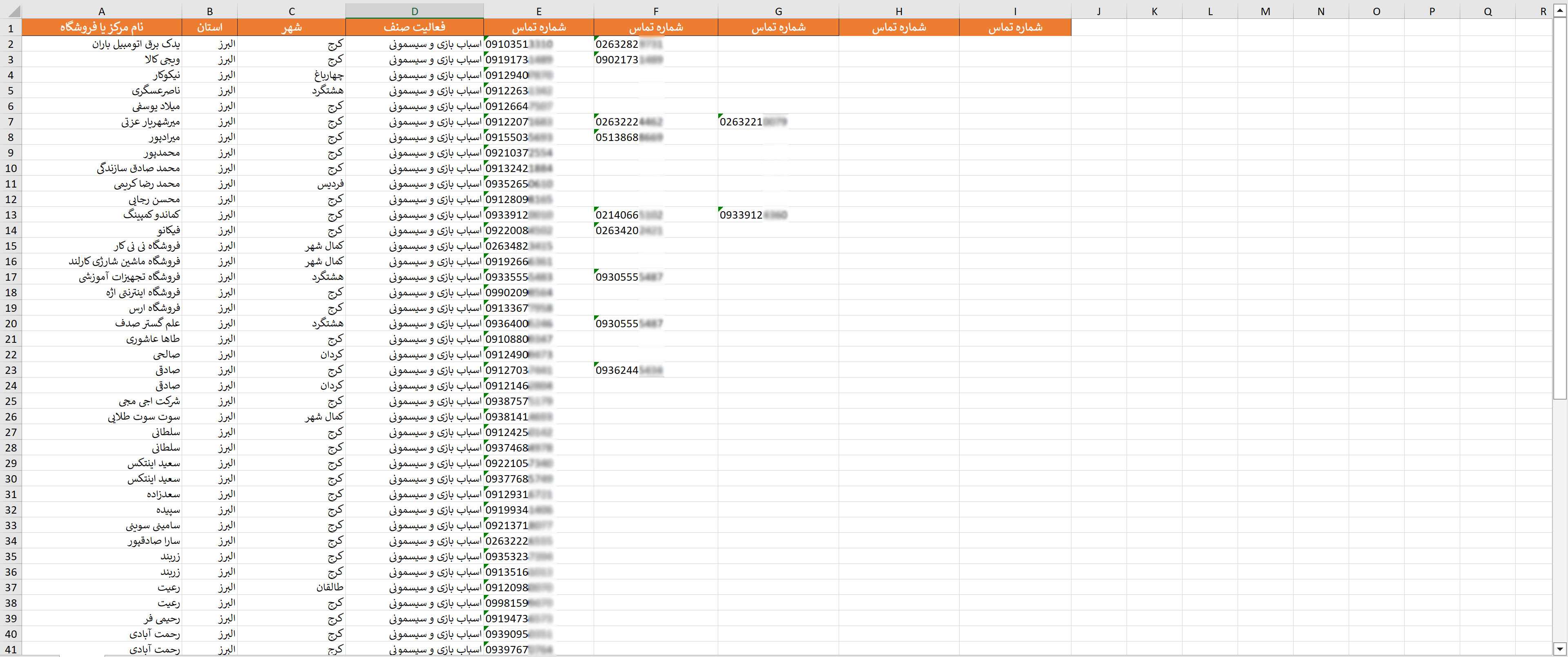Select cell 'ناصرعسگری'

(x=102, y=91)
